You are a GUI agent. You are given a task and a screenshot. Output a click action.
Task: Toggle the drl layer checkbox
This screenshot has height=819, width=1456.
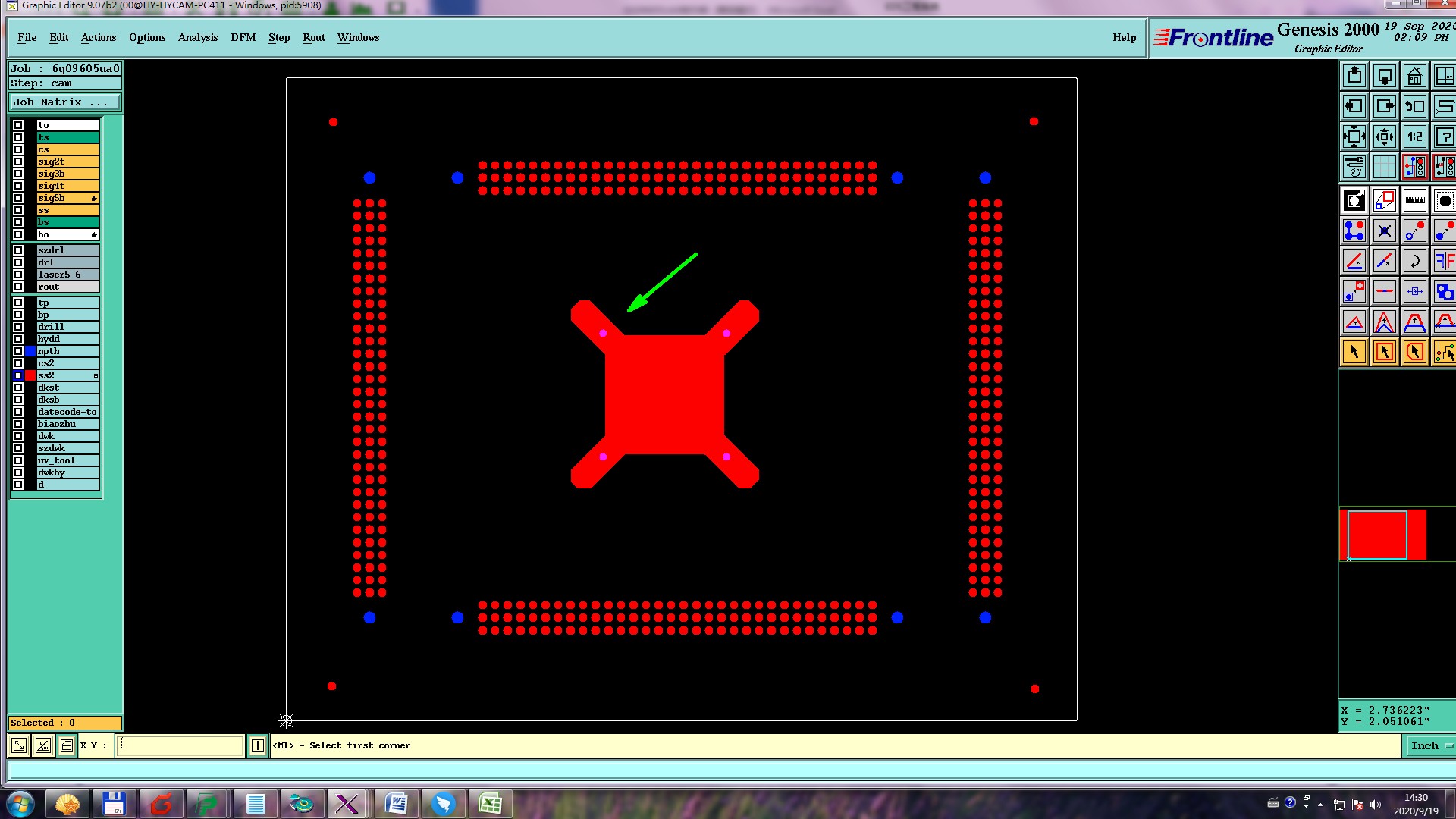(x=18, y=262)
